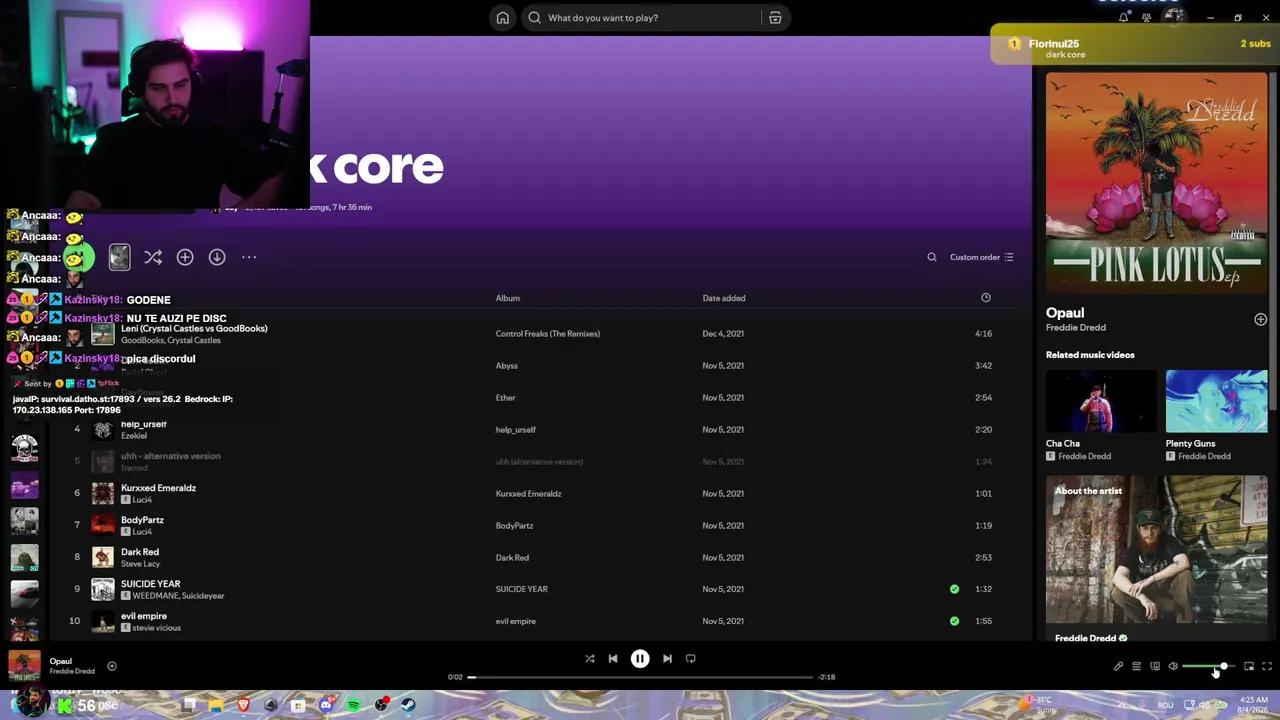Open the play queue
The image size is (1280, 720).
(x=1136, y=667)
